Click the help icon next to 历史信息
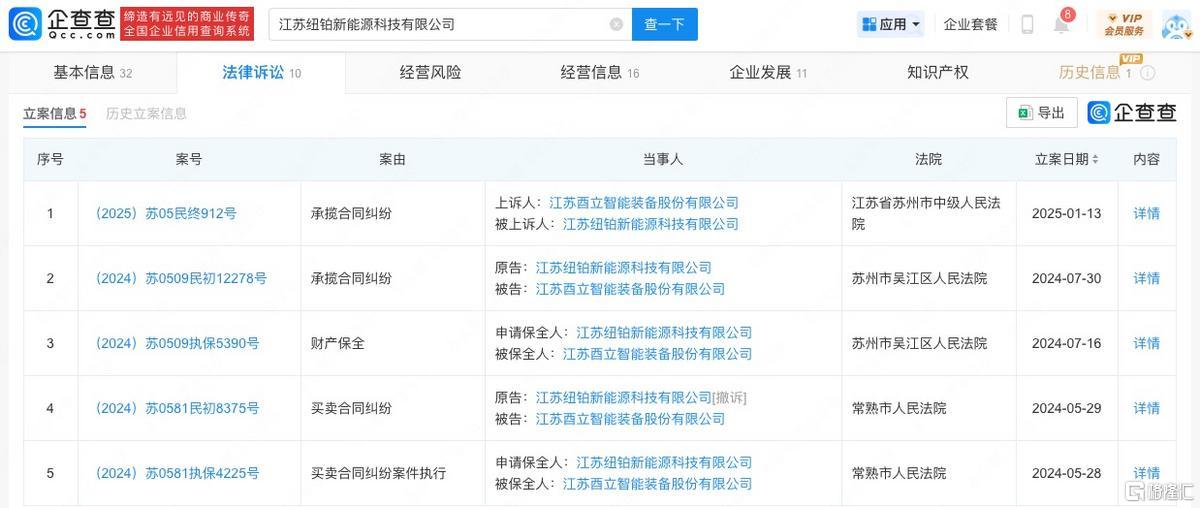Viewport: 1200px width, 508px height. click(1148, 73)
